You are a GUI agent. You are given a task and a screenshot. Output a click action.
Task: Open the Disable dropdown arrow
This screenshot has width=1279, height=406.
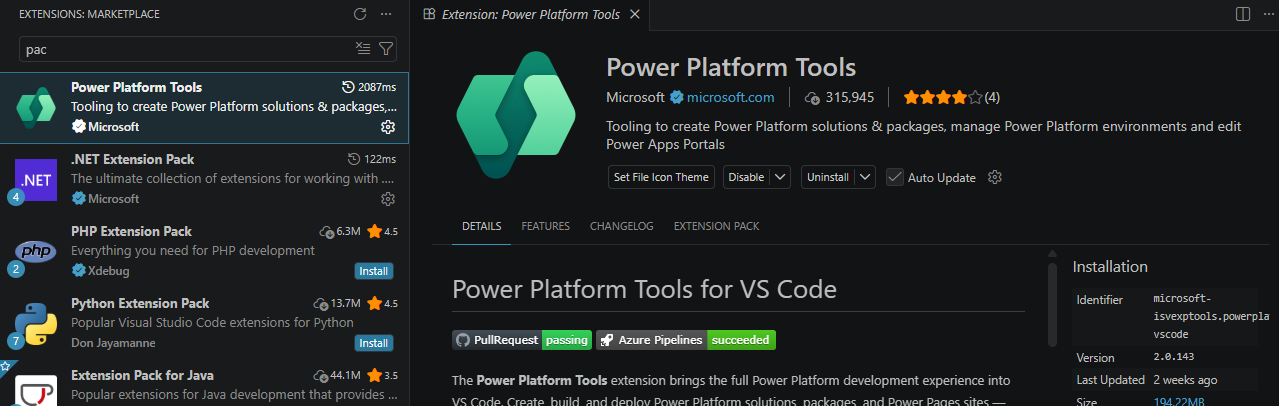[x=781, y=177]
